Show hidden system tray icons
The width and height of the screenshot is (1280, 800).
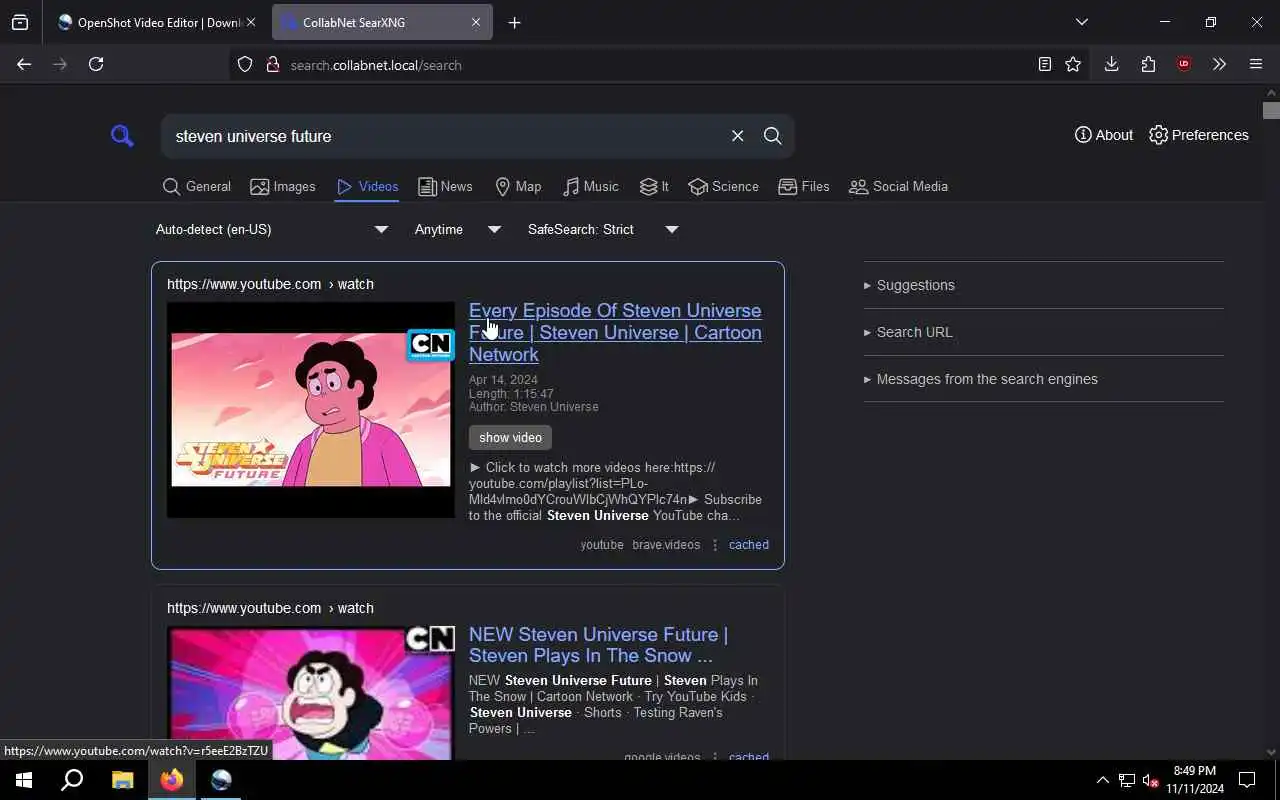(1102, 780)
